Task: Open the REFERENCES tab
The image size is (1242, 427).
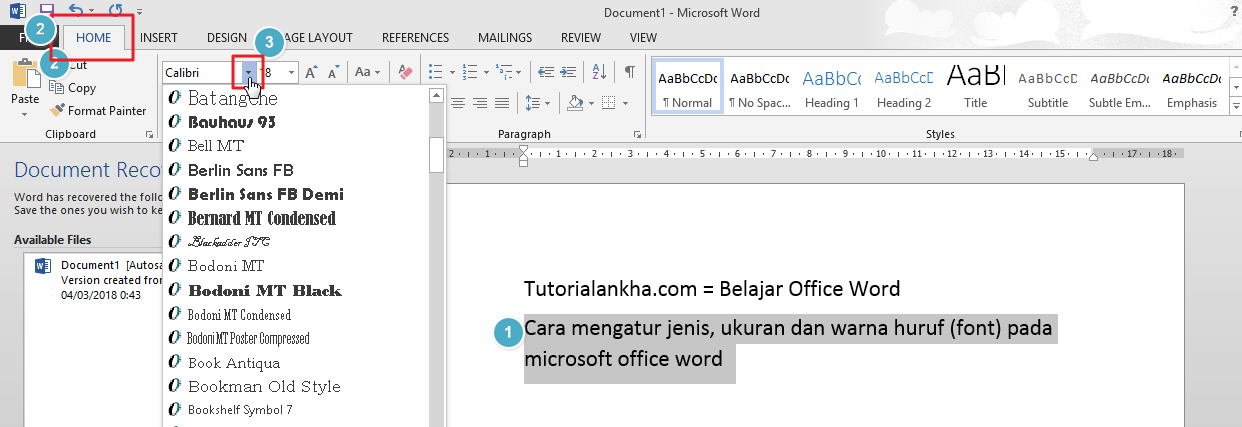Action: [415, 38]
